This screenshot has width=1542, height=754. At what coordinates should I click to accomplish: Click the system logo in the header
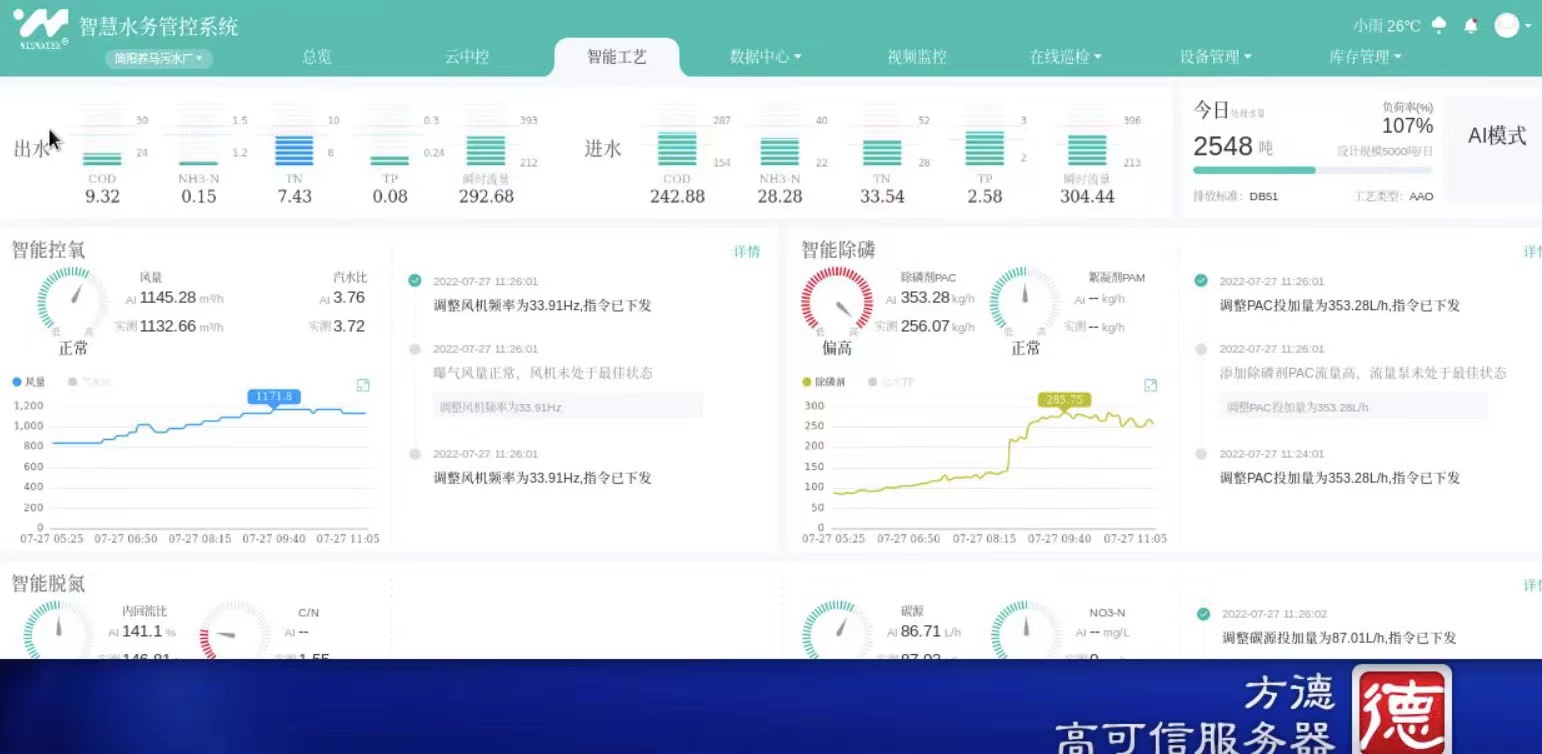tap(41, 27)
